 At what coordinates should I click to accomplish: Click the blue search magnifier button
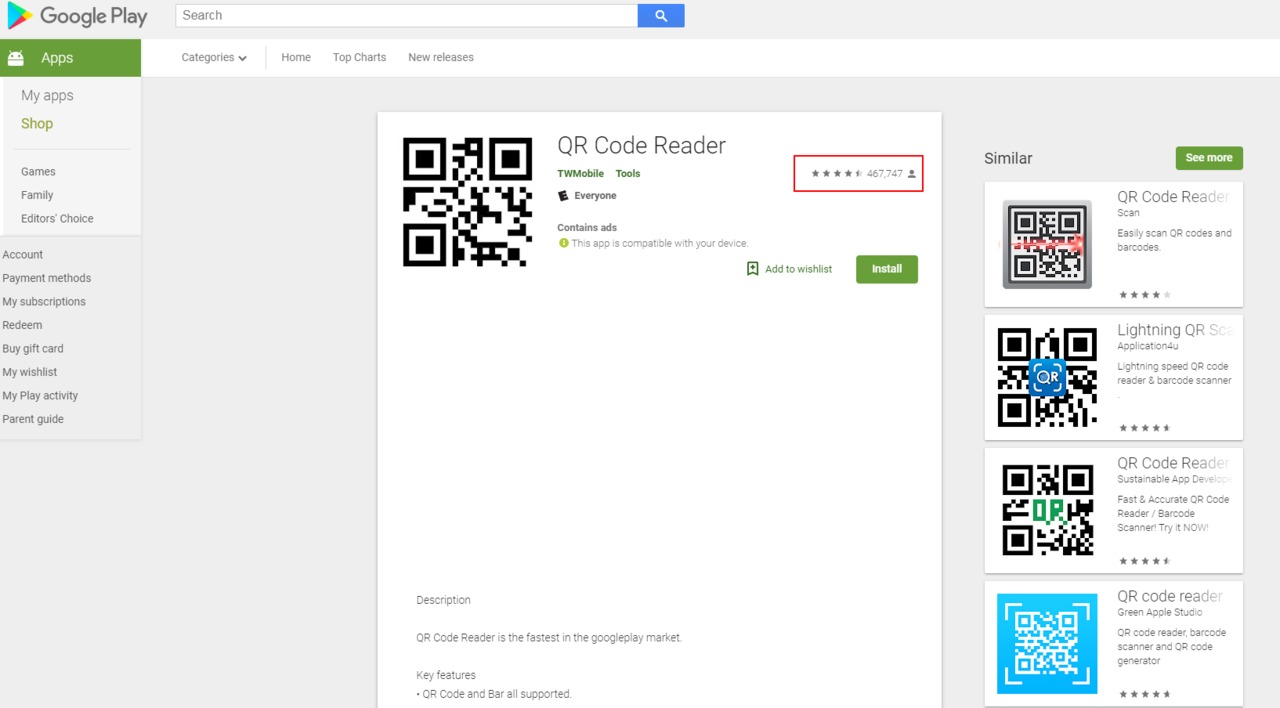[661, 16]
